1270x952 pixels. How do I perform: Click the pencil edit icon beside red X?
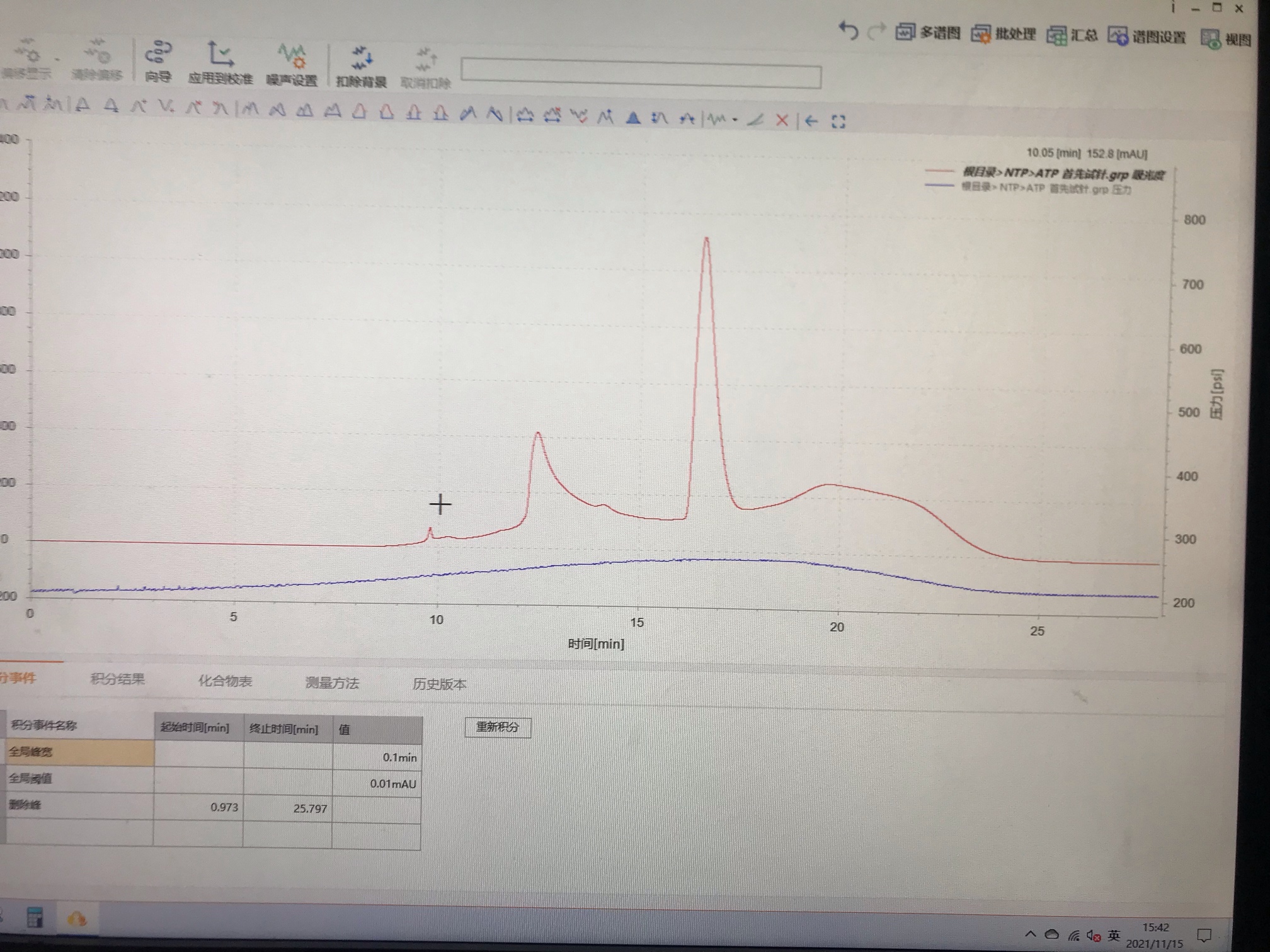(756, 119)
